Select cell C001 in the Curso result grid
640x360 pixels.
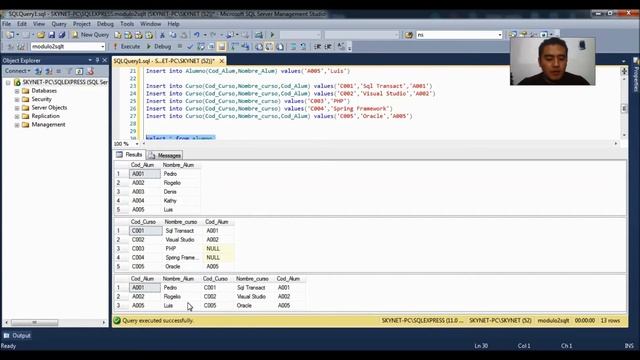point(145,231)
